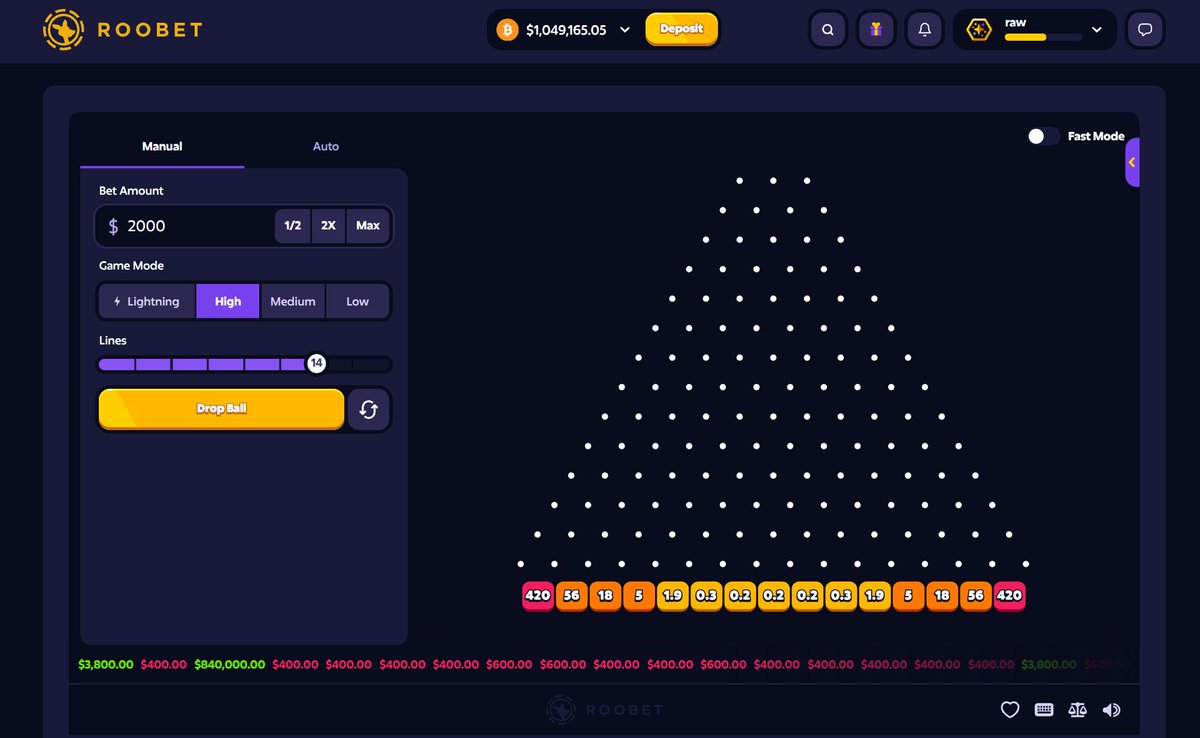Image resolution: width=1200 pixels, height=738 pixels.
Task: Expand the raw user profile menu
Action: tap(1097, 30)
